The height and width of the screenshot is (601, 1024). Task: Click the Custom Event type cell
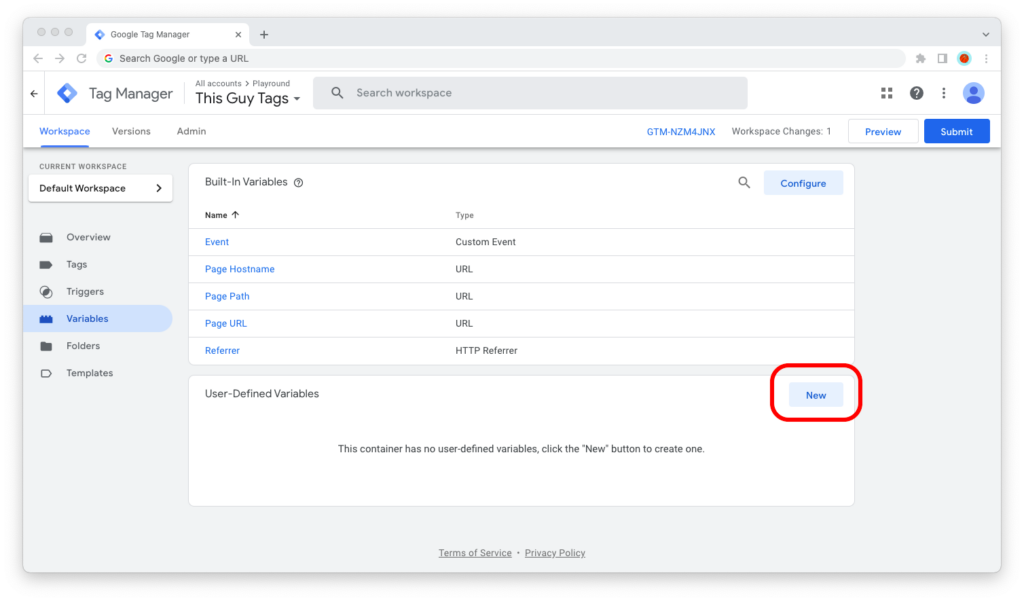click(x=485, y=242)
